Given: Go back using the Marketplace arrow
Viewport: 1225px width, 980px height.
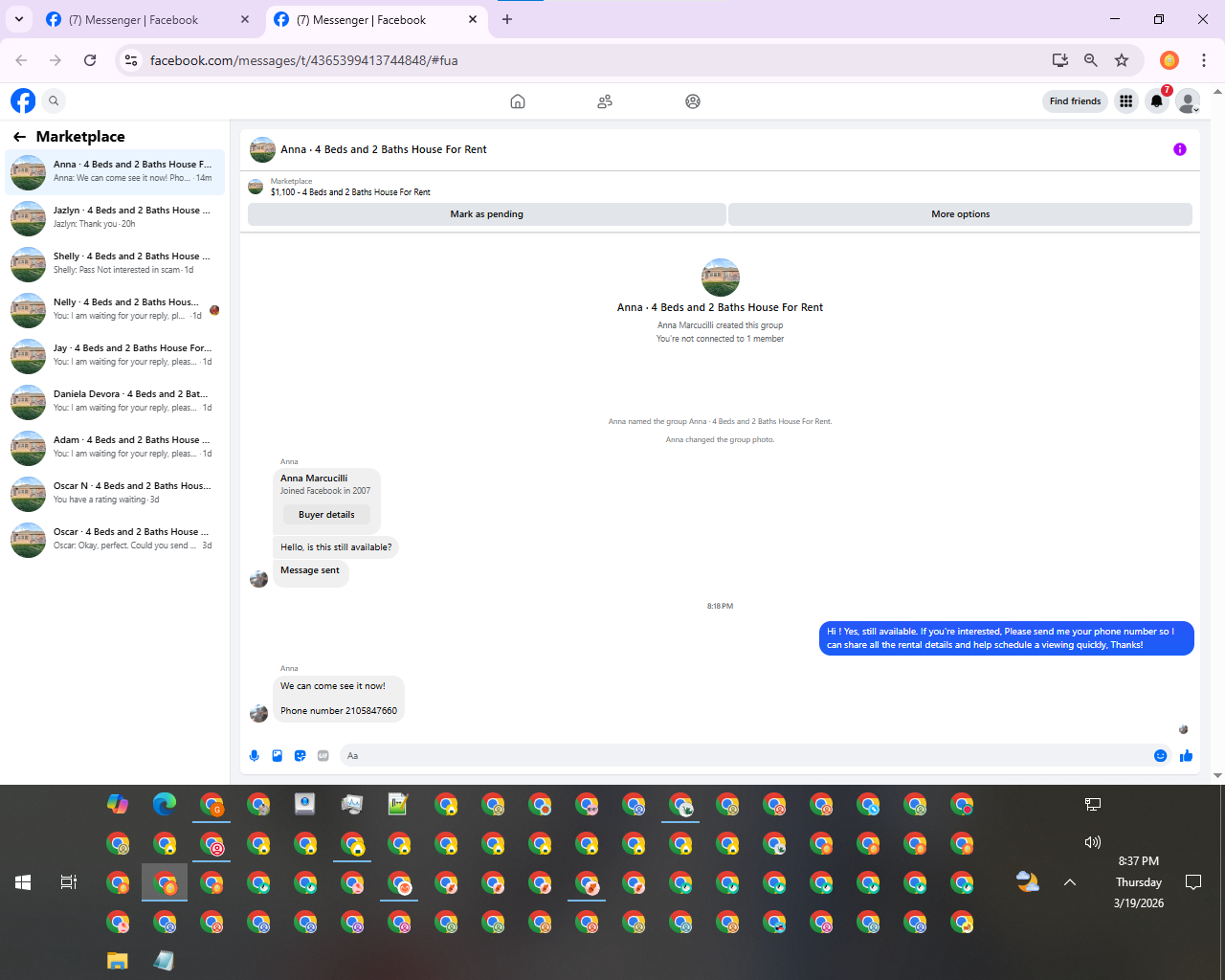Looking at the screenshot, I should 19,137.
